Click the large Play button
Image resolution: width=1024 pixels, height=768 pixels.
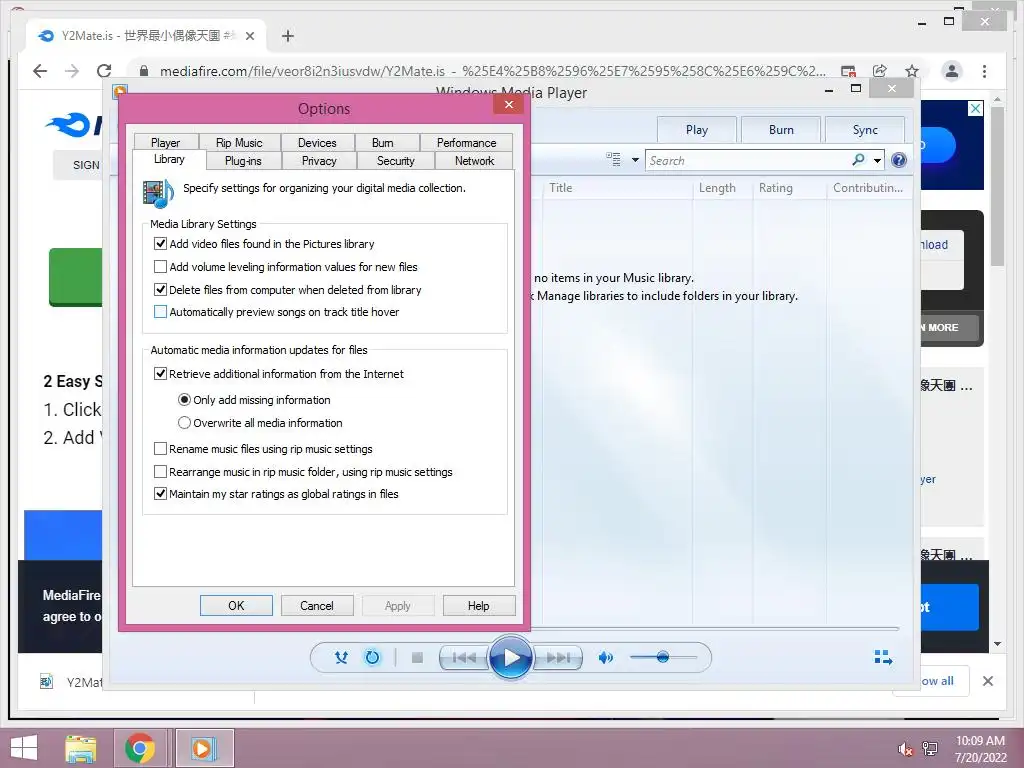[510, 658]
